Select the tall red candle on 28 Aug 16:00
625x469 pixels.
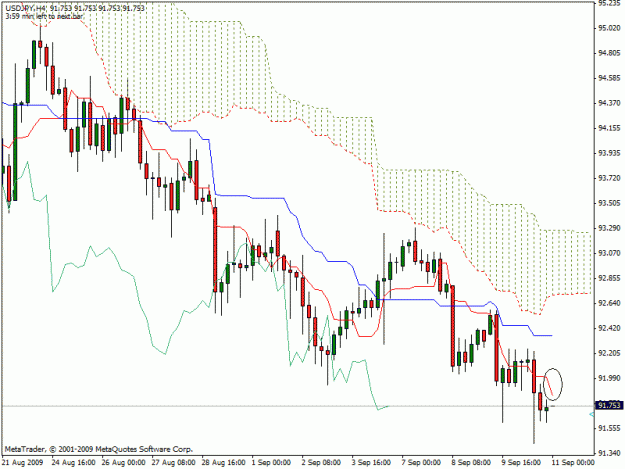(215, 249)
